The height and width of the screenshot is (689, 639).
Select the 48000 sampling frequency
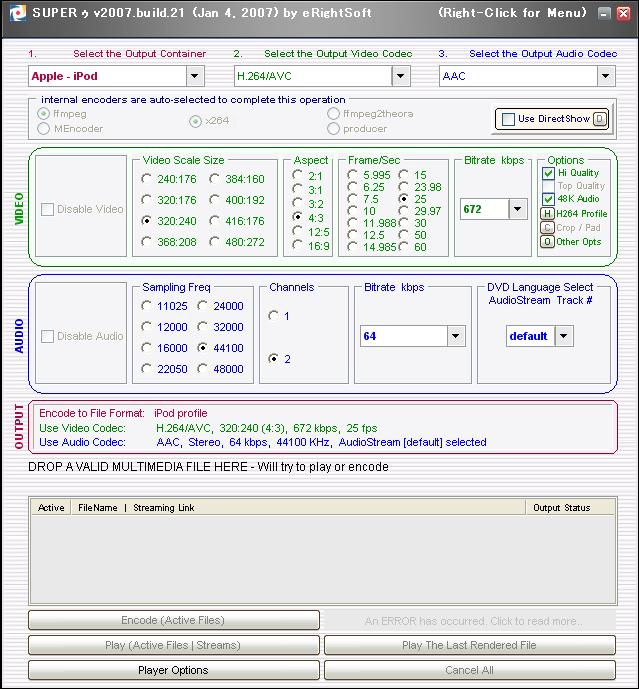pos(203,369)
